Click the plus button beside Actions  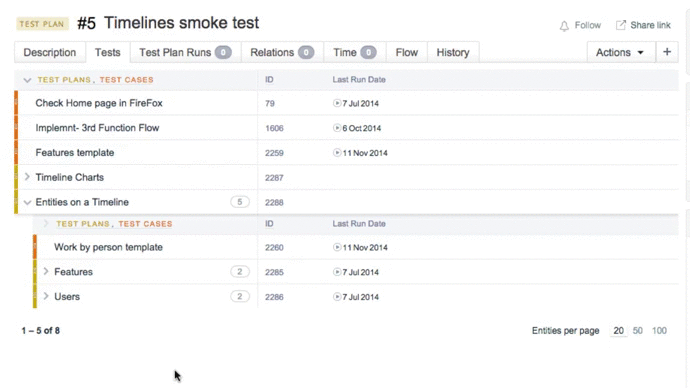coord(667,52)
